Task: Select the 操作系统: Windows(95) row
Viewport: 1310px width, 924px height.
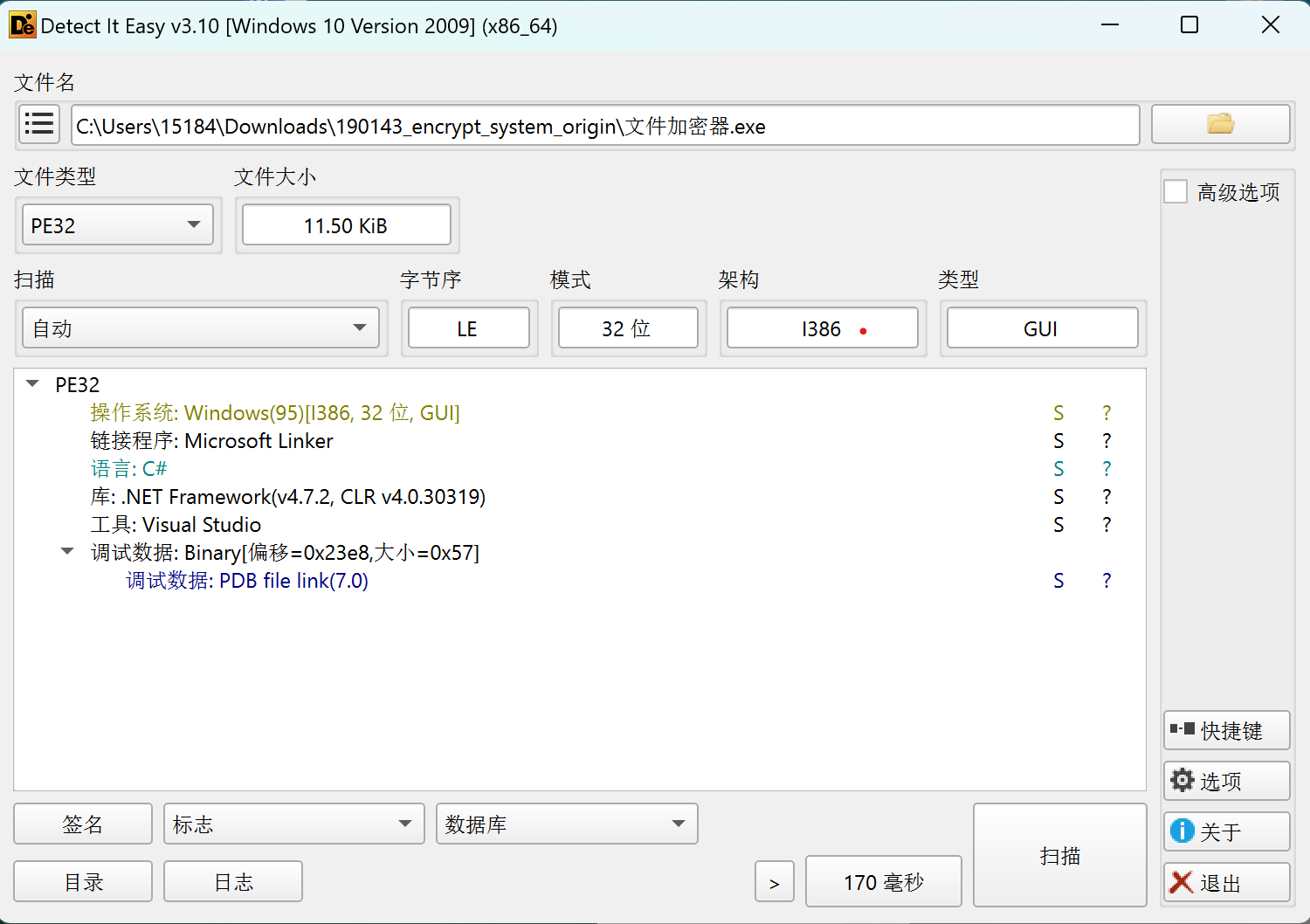Action: tap(580, 412)
